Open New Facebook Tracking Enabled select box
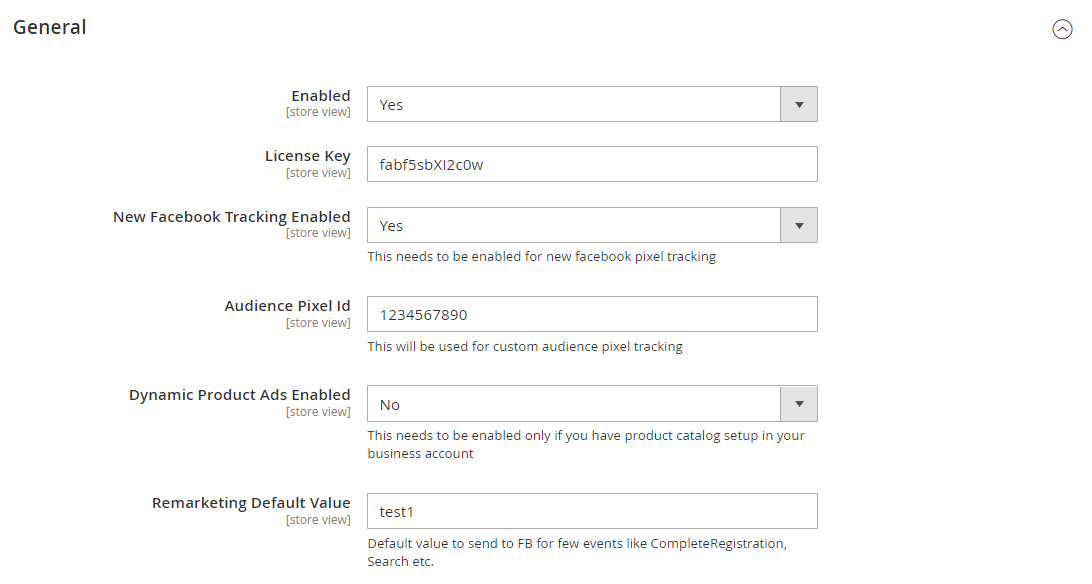This screenshot has height=584, width=1092. pos(573,225)
